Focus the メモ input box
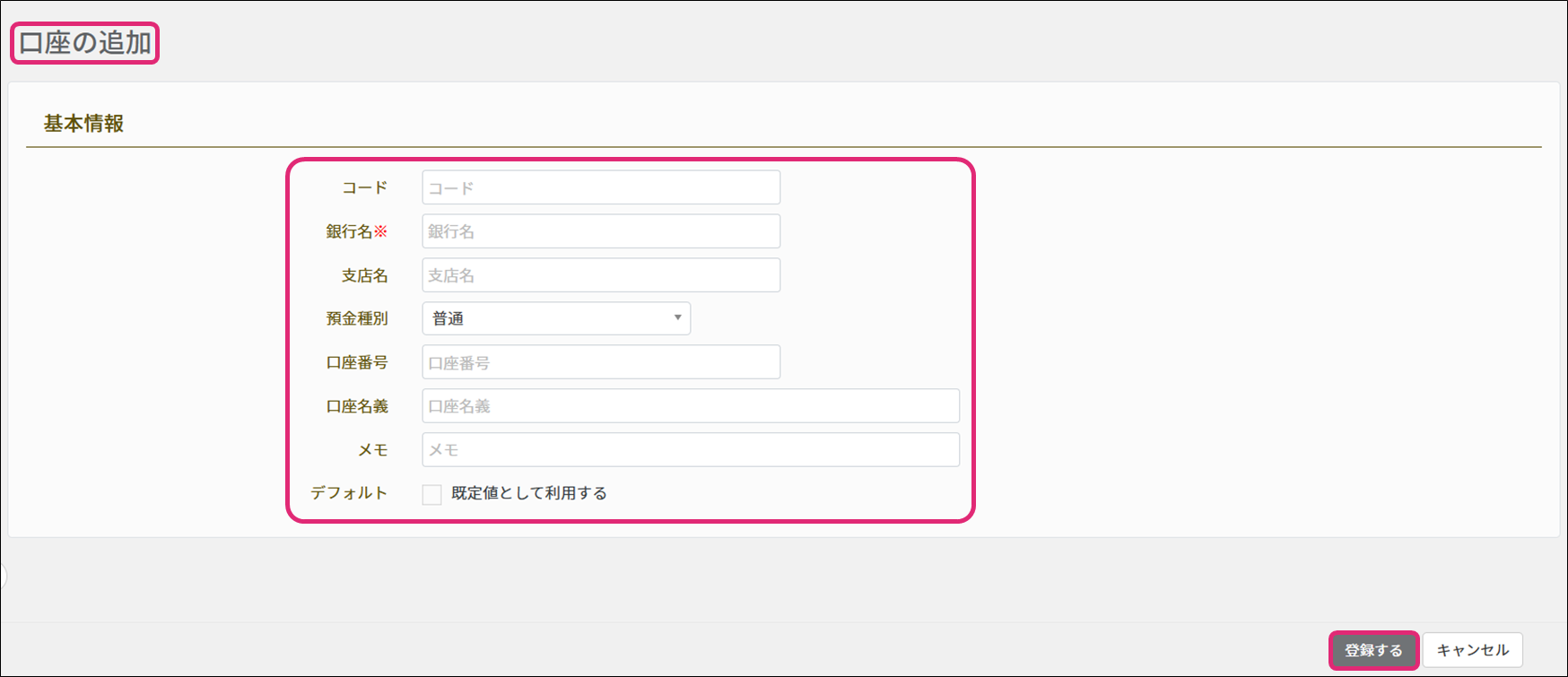Screen dimensions: 1568x677 [x=691, y=450]
